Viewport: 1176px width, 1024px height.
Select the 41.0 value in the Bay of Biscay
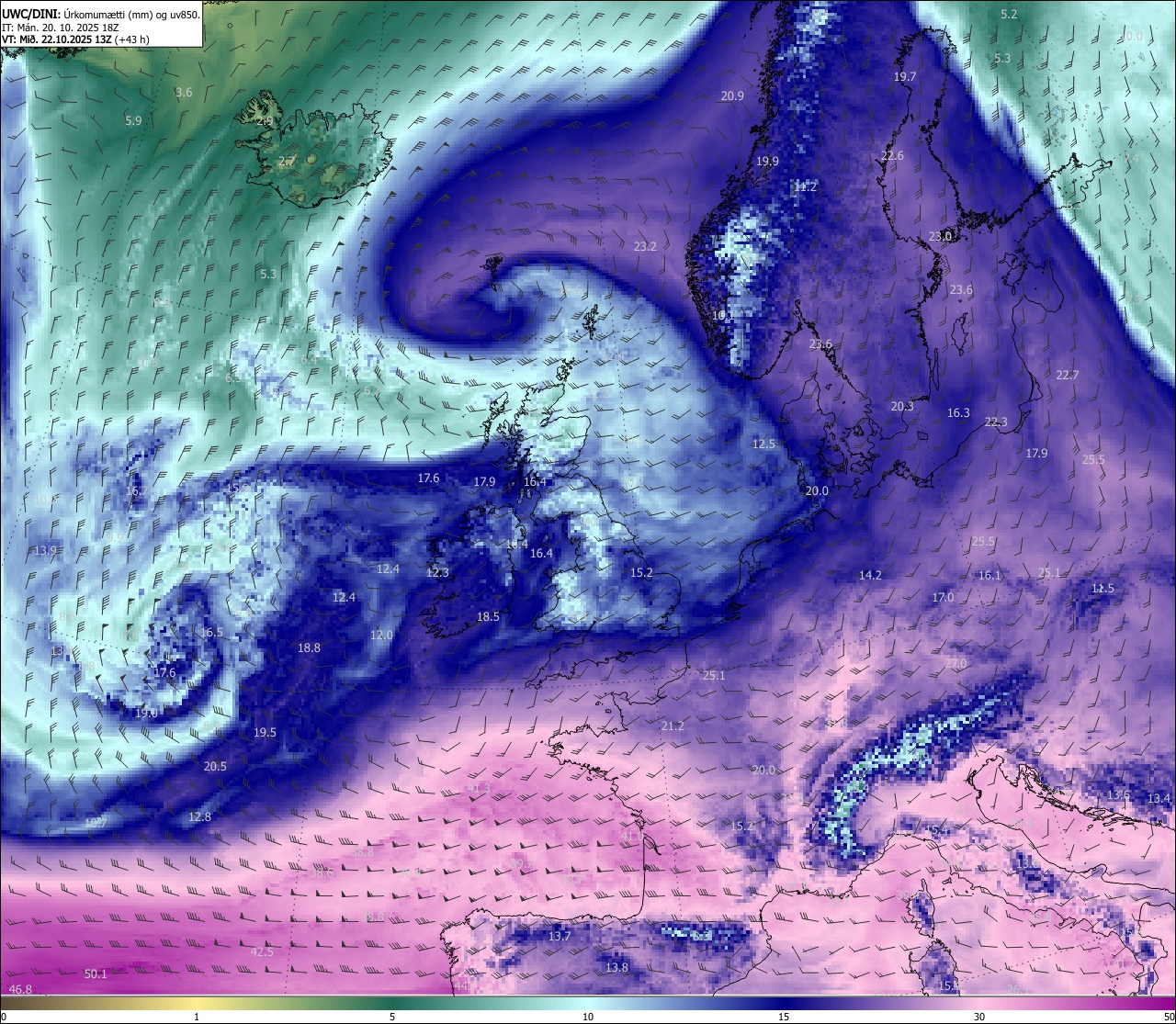[632, 836]
